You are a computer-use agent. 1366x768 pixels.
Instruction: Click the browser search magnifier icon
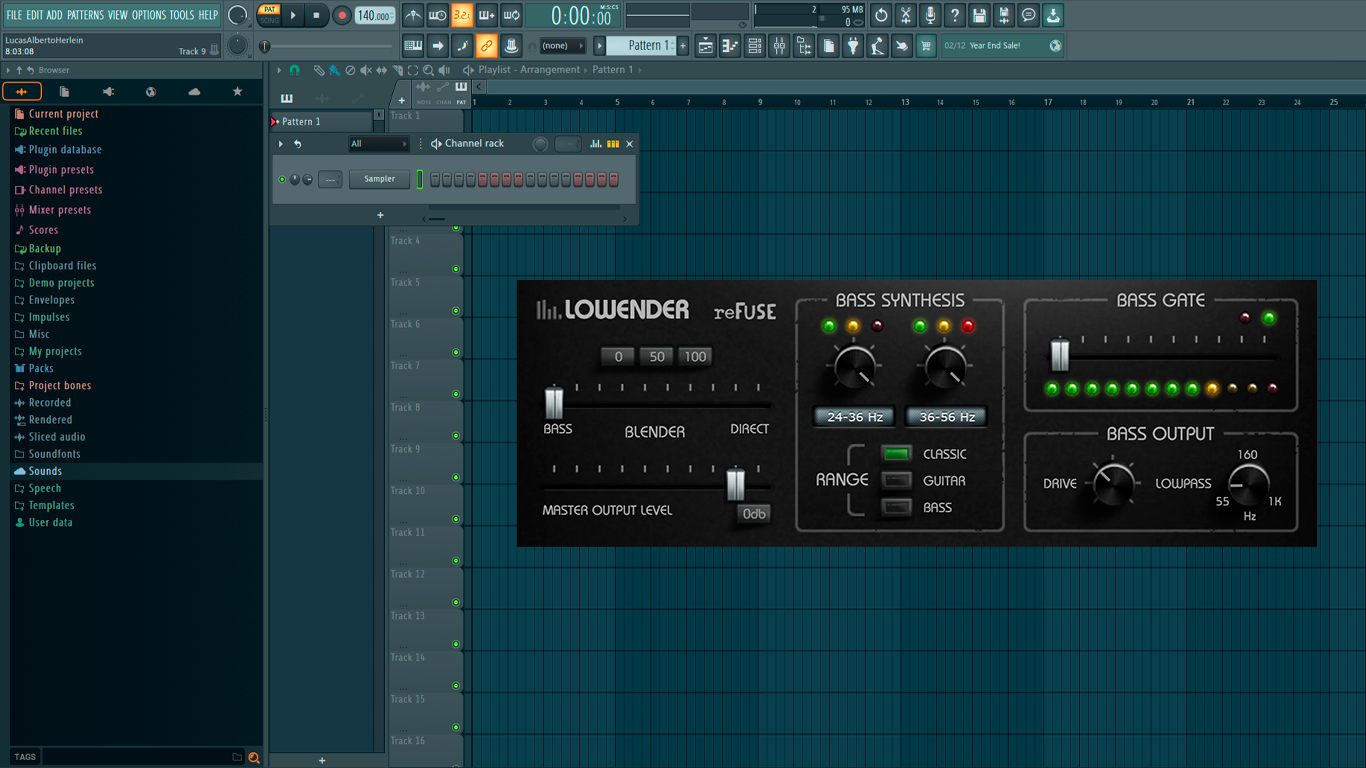(x=254, y=757)
